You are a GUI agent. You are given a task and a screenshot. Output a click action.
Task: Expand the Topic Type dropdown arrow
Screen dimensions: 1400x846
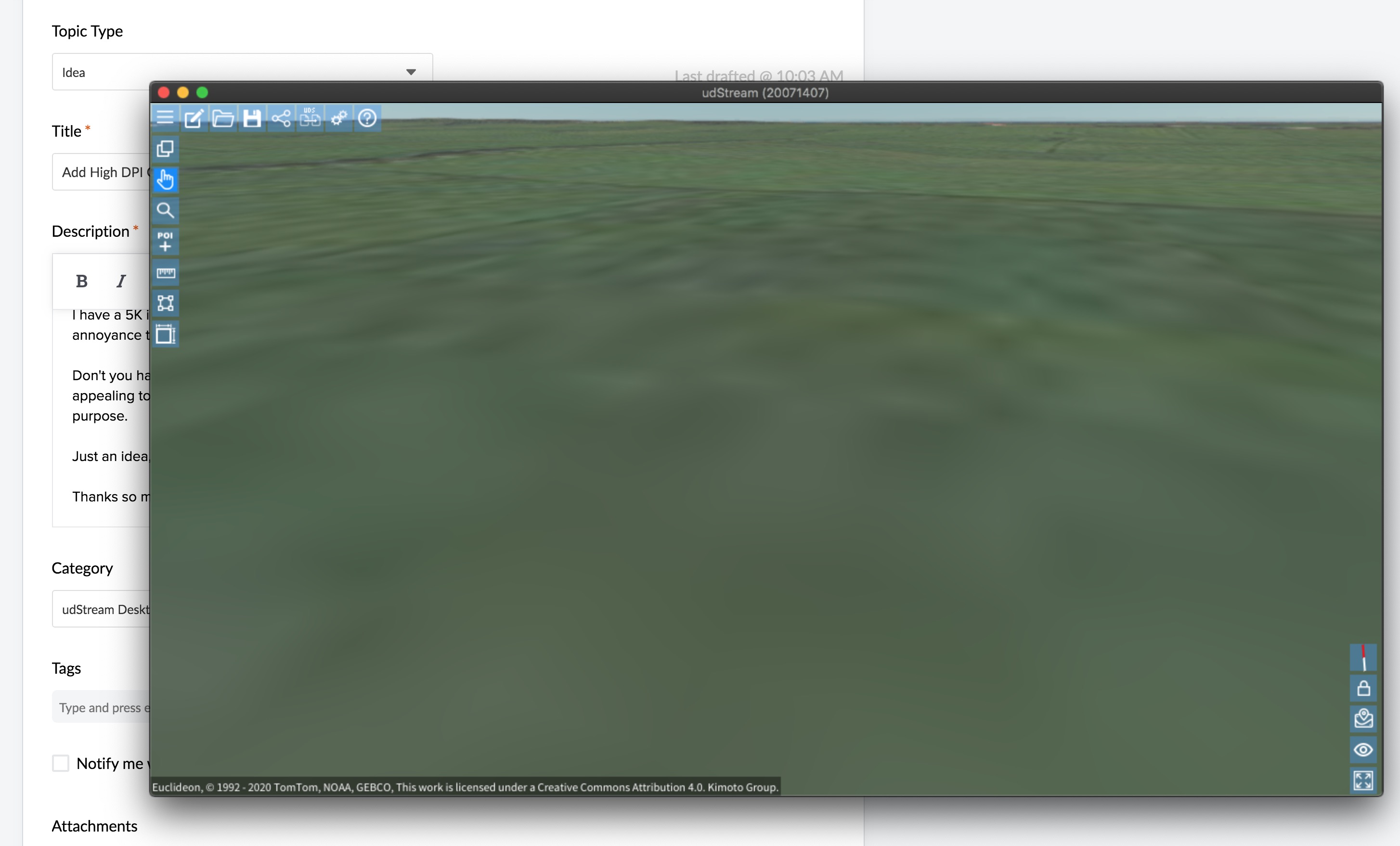[411, 72]
